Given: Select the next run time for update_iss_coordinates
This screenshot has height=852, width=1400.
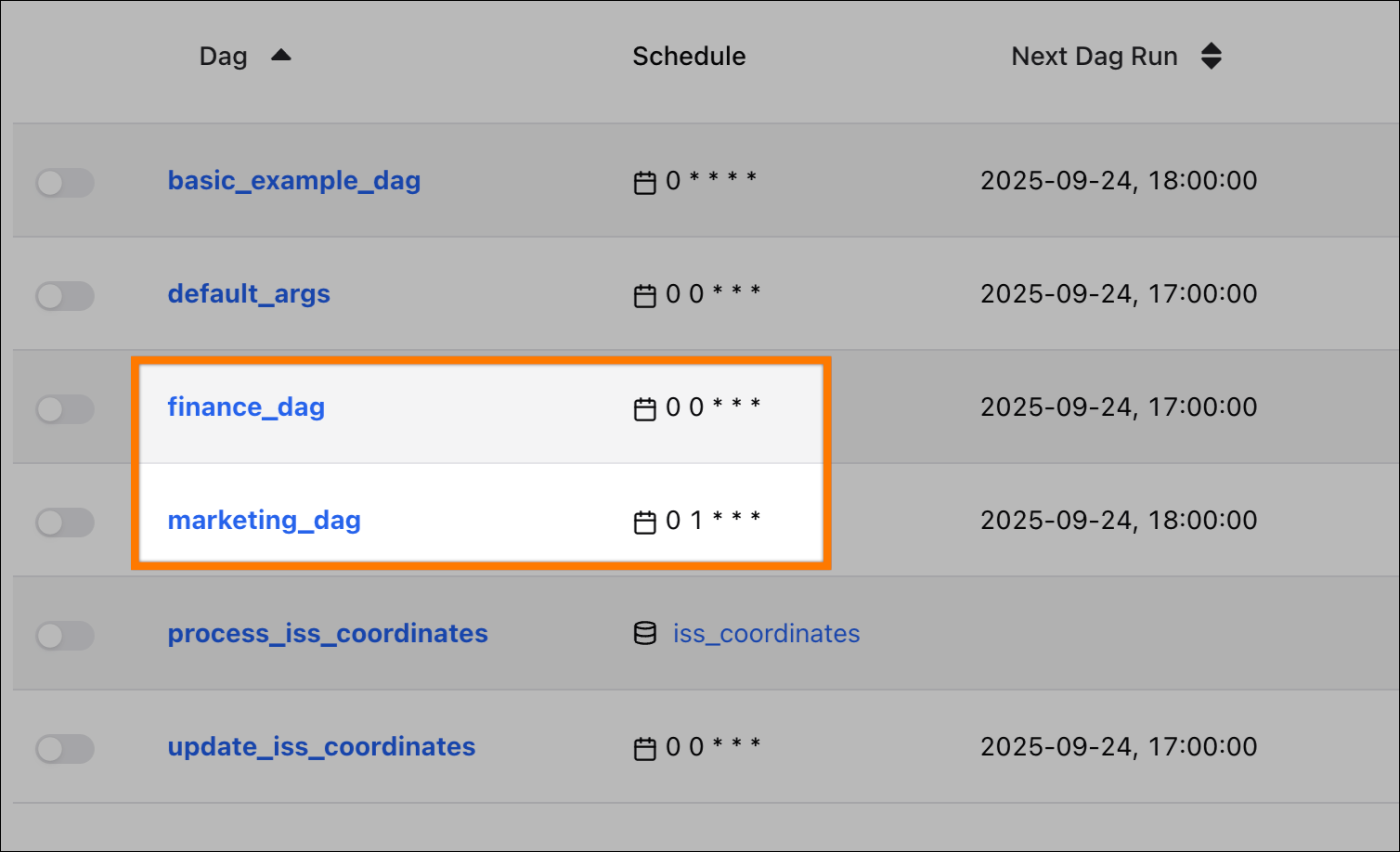Looking at the screenshot, I should [1118, 747].
